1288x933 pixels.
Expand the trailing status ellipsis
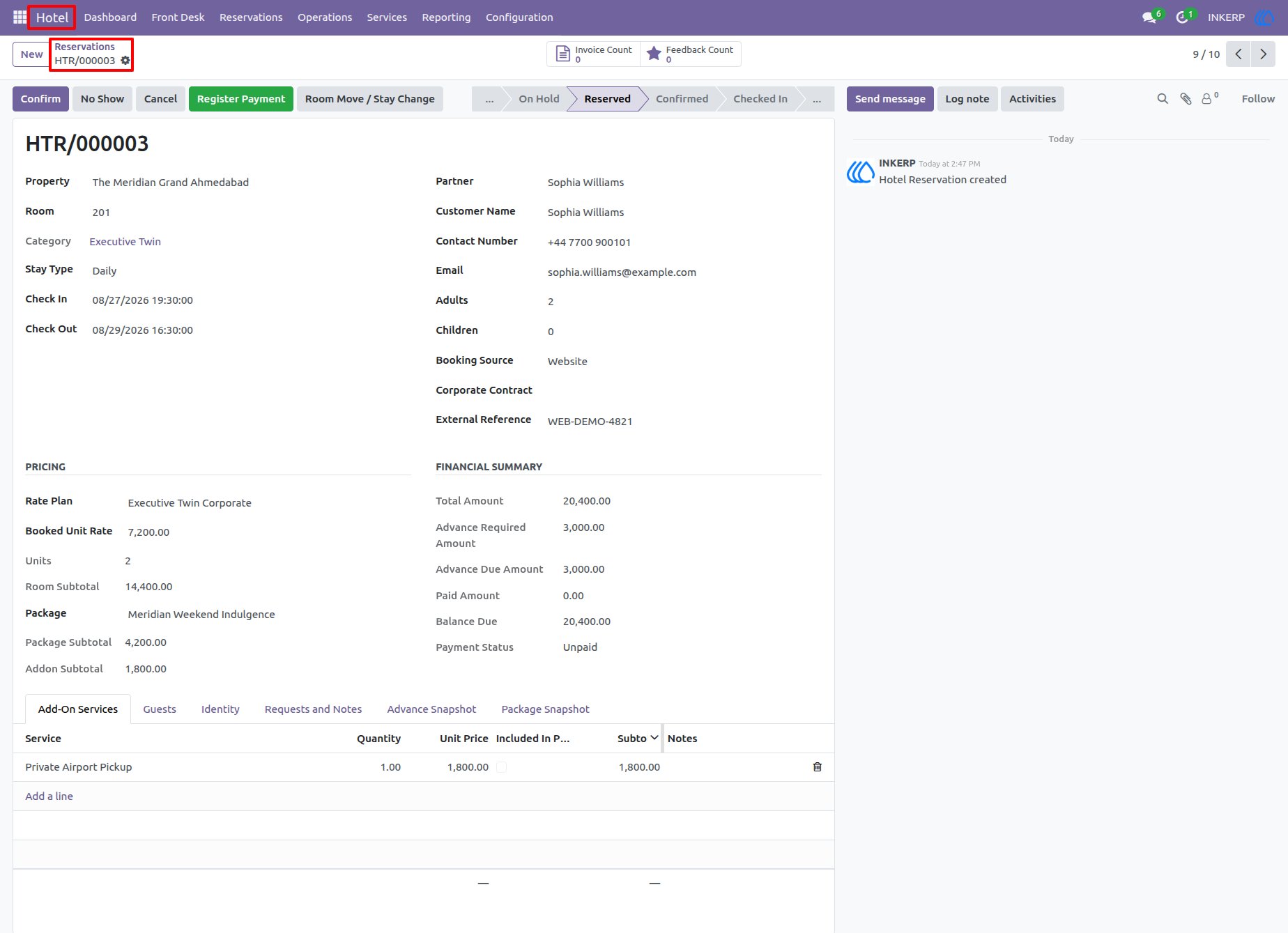pos(817,99)
